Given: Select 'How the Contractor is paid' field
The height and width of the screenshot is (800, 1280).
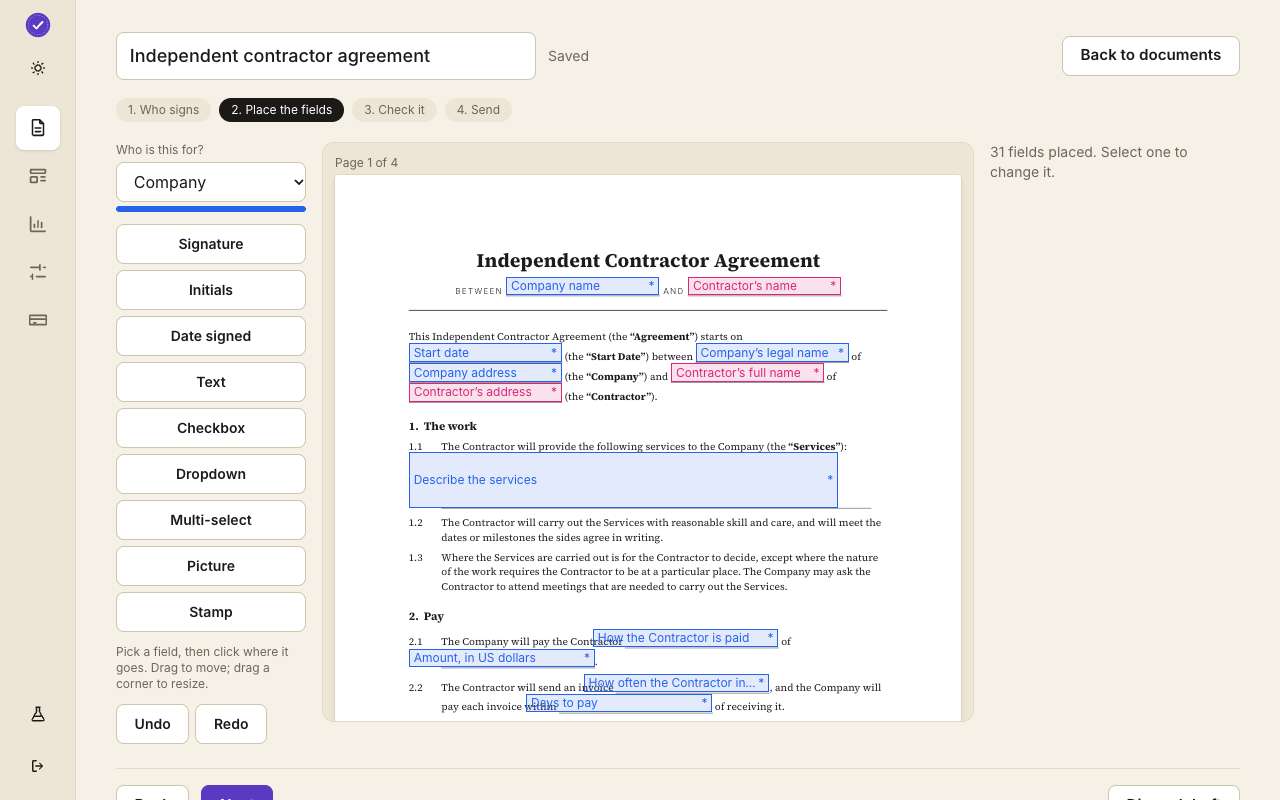Looking at the screenshot, I should 685,638.
